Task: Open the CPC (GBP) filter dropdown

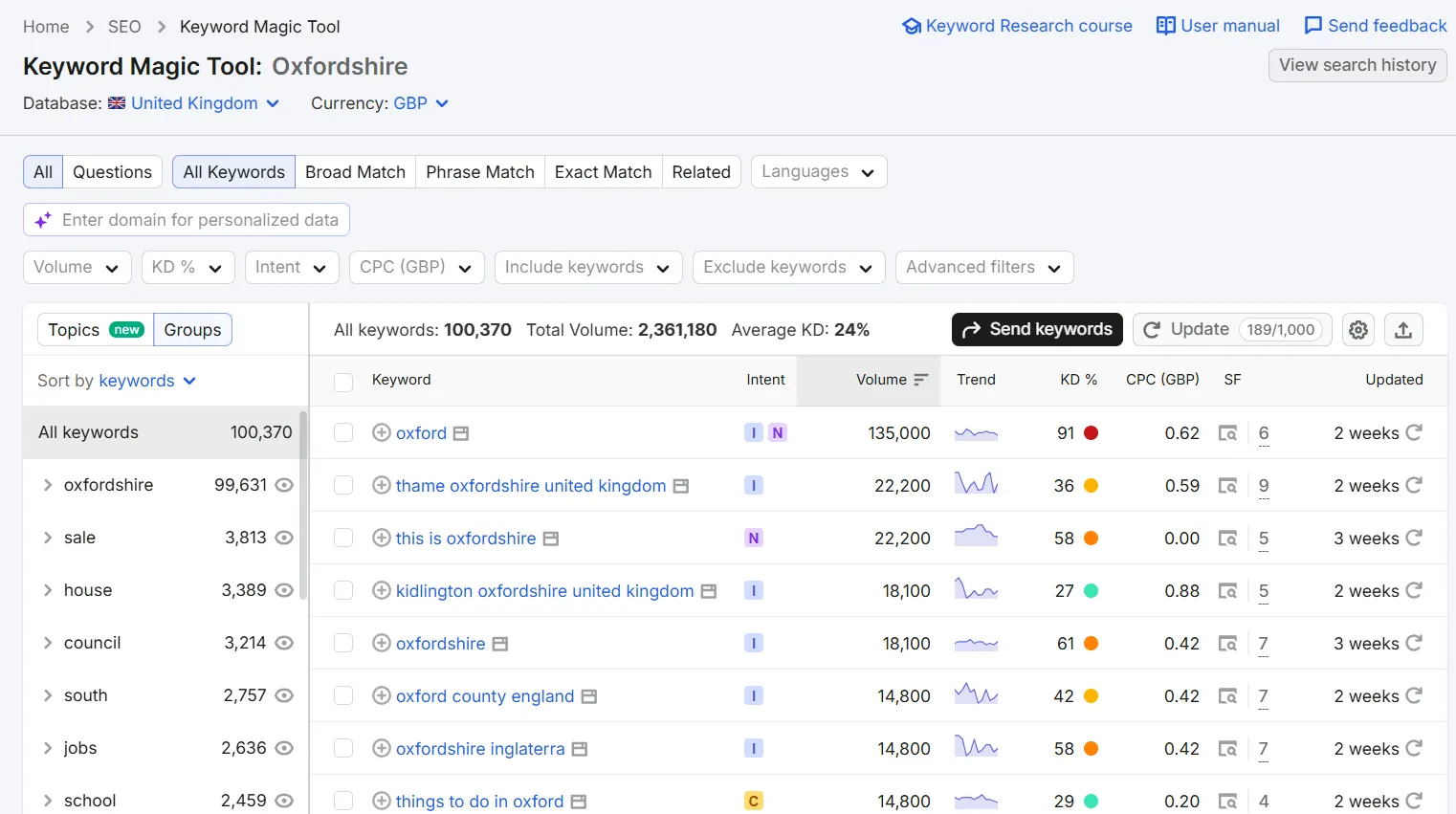Action: [x=416, y=267]
